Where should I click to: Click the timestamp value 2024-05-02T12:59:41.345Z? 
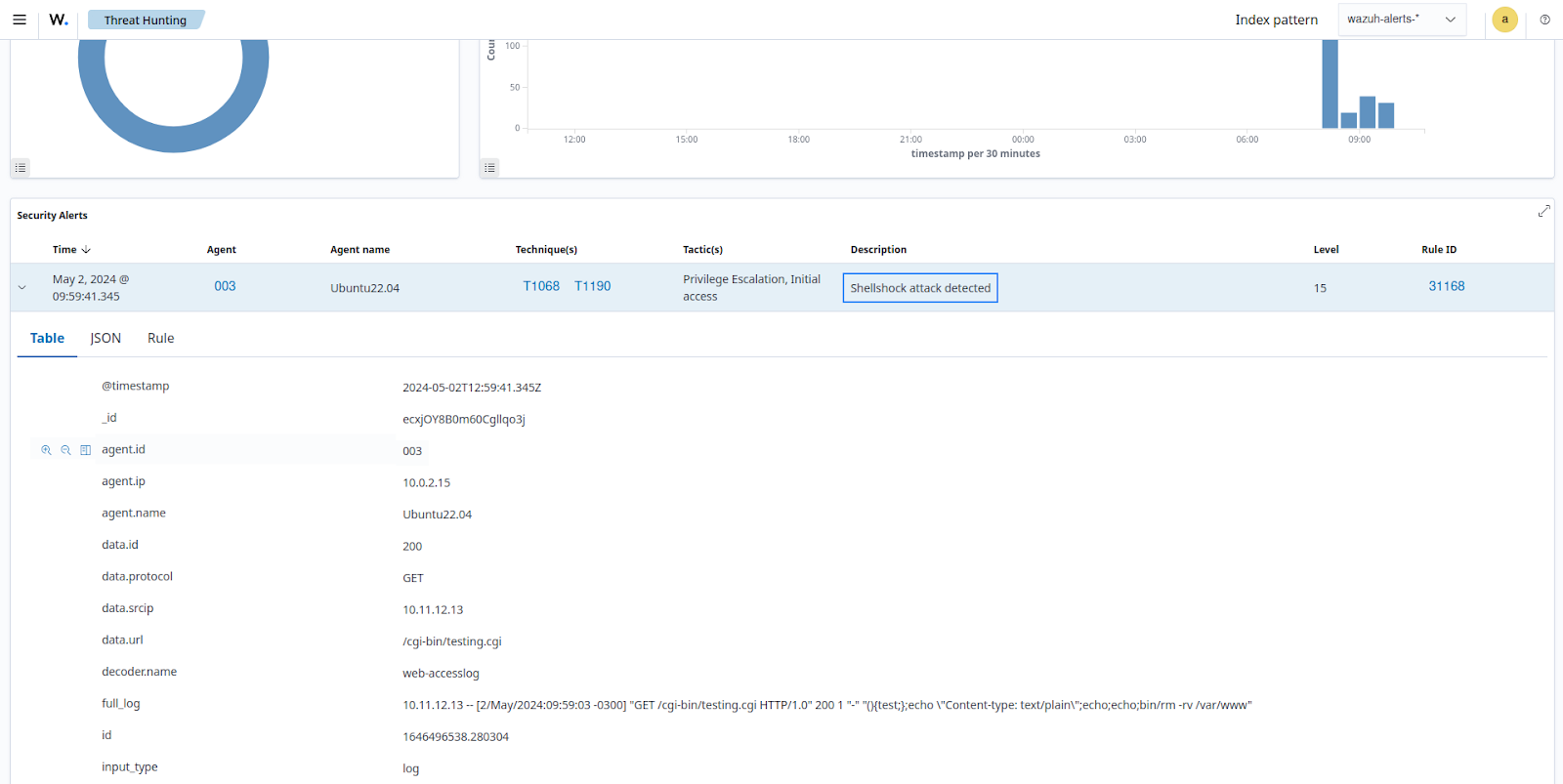click(472, 388)
